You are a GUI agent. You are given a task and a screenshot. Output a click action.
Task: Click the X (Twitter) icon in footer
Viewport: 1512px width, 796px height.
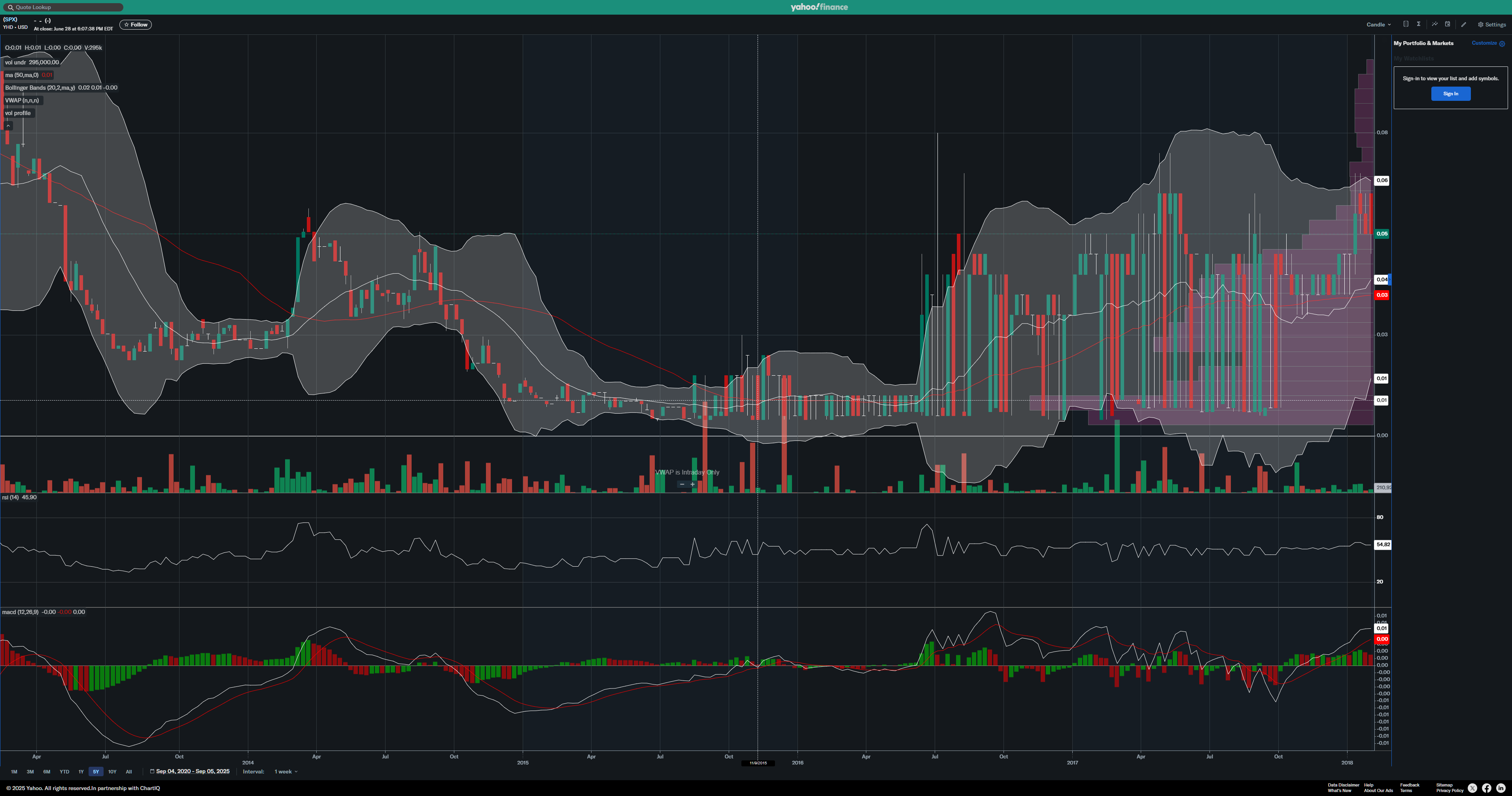(x=1472, y=788)
